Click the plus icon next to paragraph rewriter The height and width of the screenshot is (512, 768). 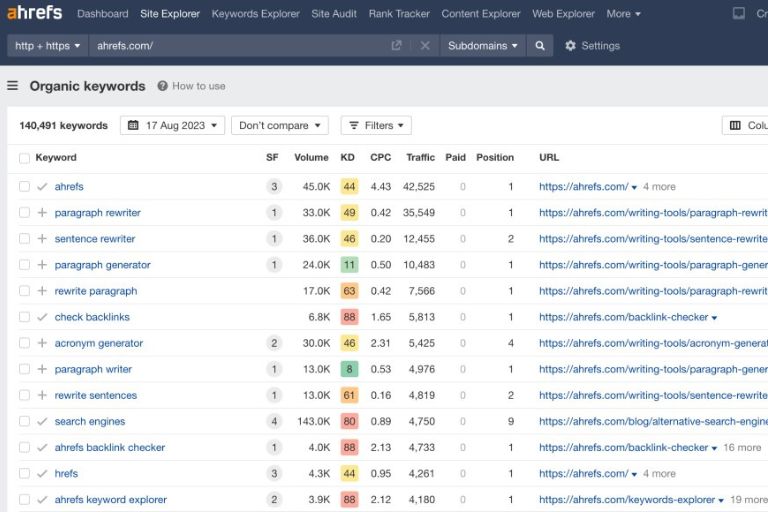point(42,213)
